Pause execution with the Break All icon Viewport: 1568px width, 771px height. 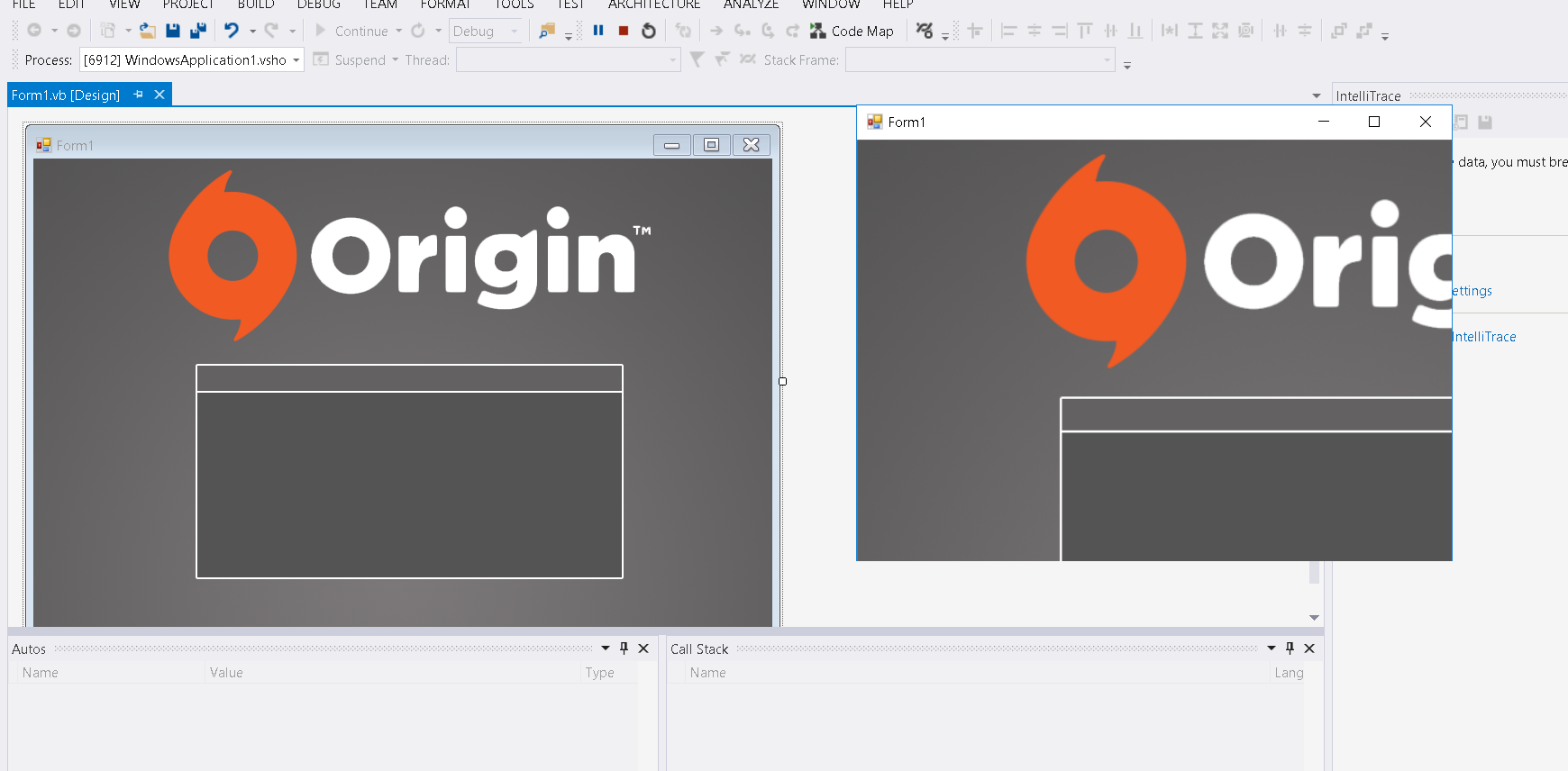pyautogui.click(x=598, y=31)
